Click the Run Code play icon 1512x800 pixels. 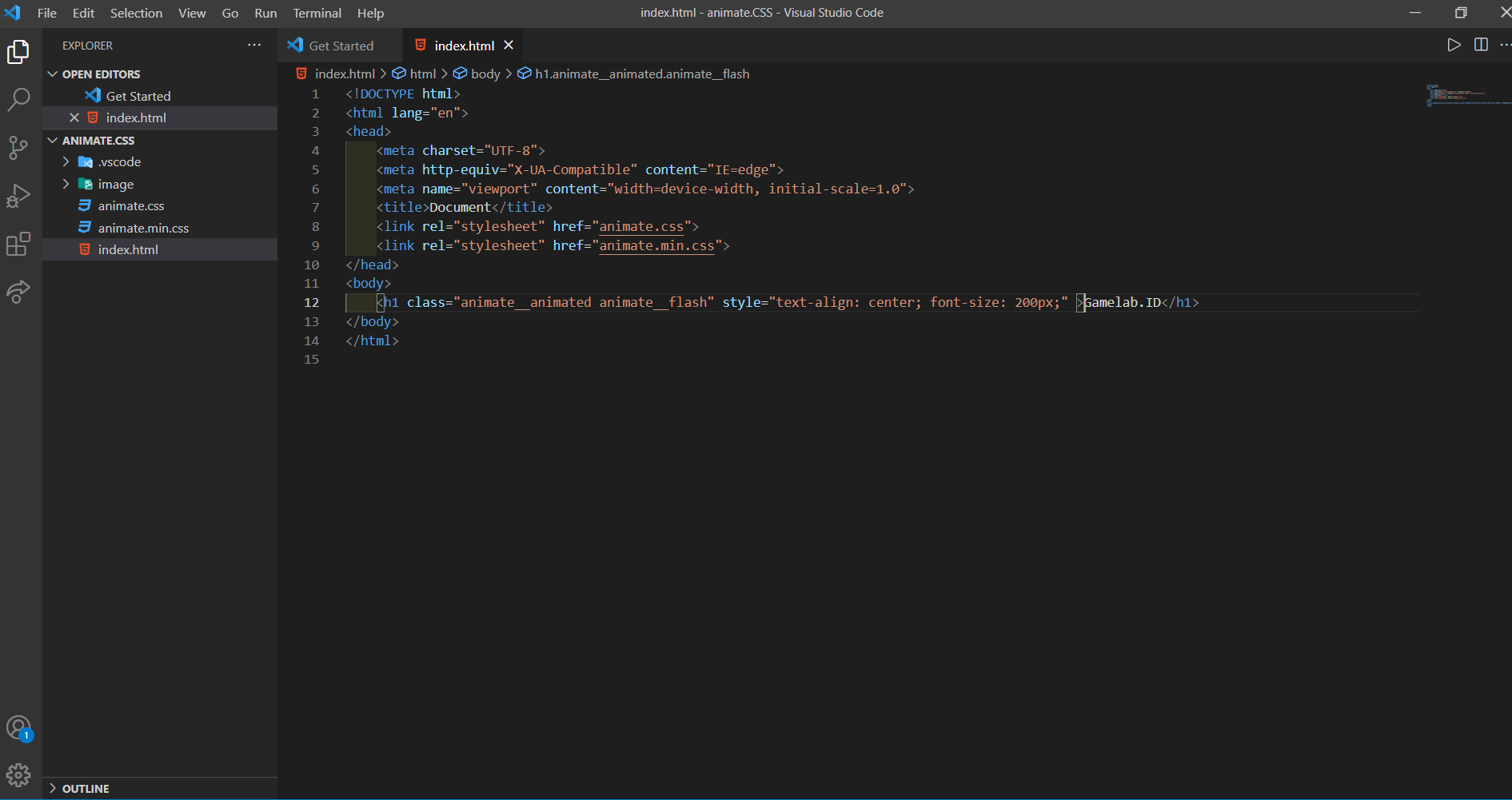(x=1454, y=45)
